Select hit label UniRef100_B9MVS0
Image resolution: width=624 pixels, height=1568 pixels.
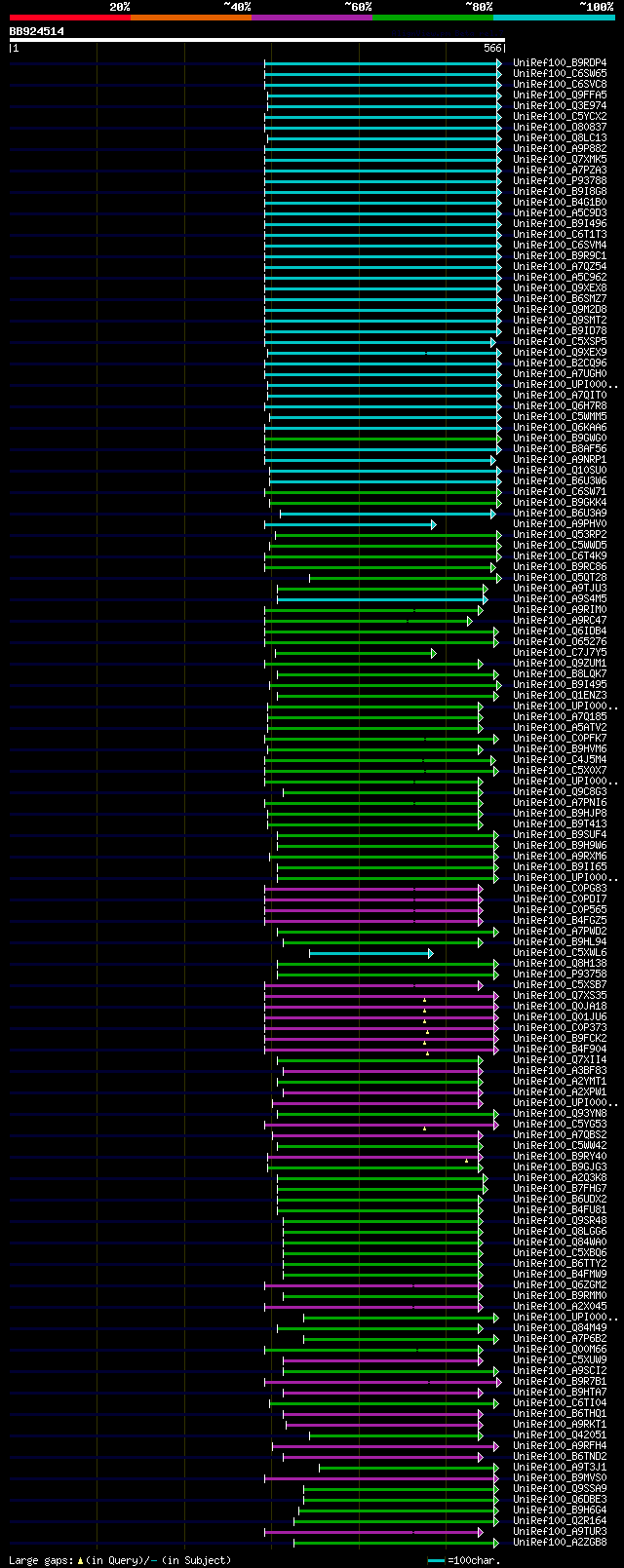[560, 1477]
